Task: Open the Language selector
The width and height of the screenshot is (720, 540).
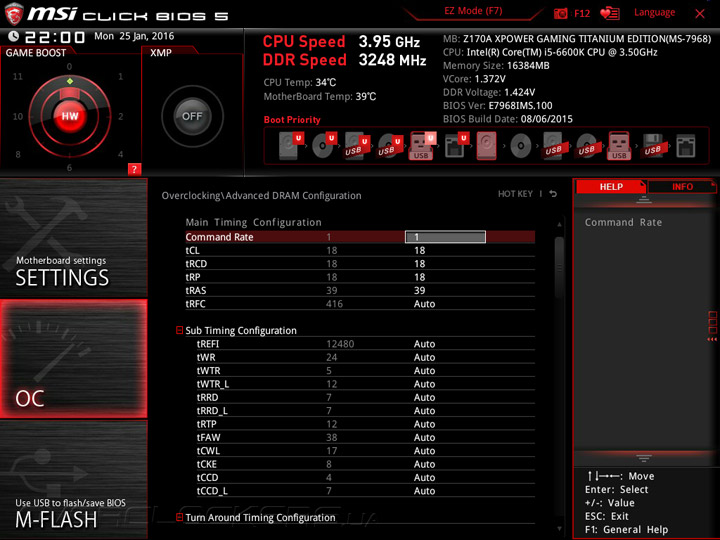Action: coord(654,12)
